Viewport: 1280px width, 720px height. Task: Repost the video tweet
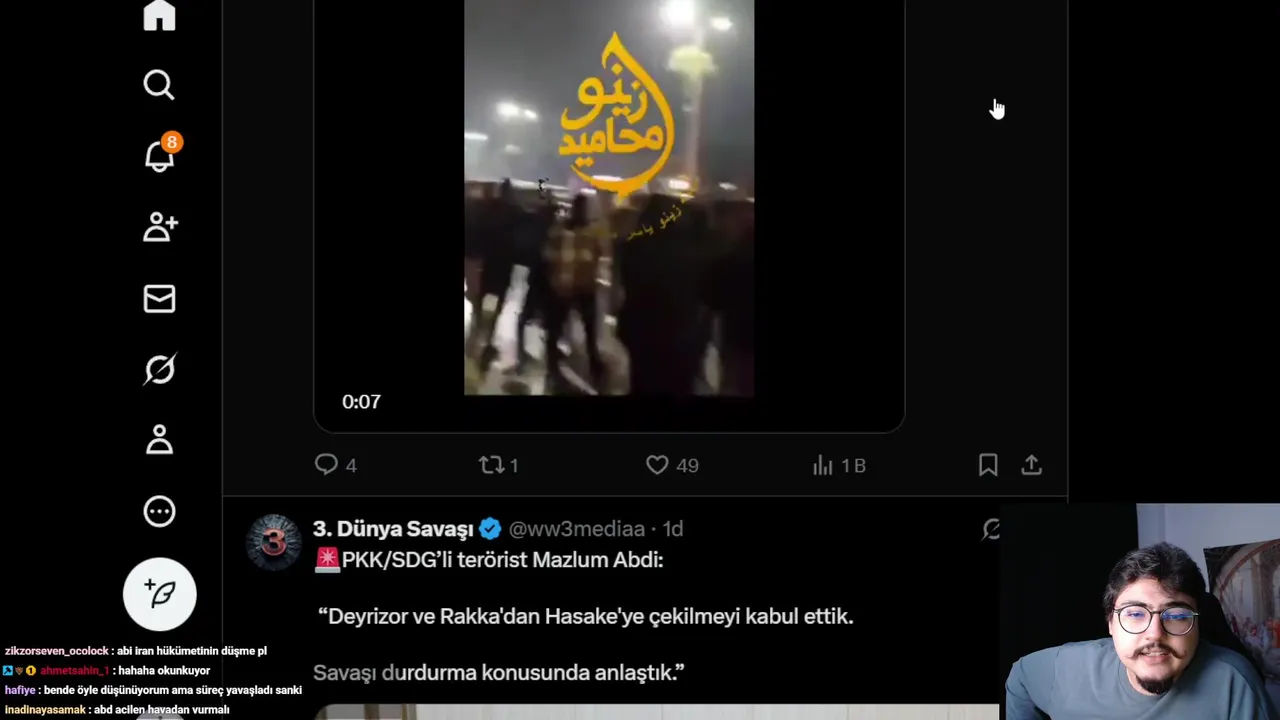pyautogui.click(x=498, y=465)
